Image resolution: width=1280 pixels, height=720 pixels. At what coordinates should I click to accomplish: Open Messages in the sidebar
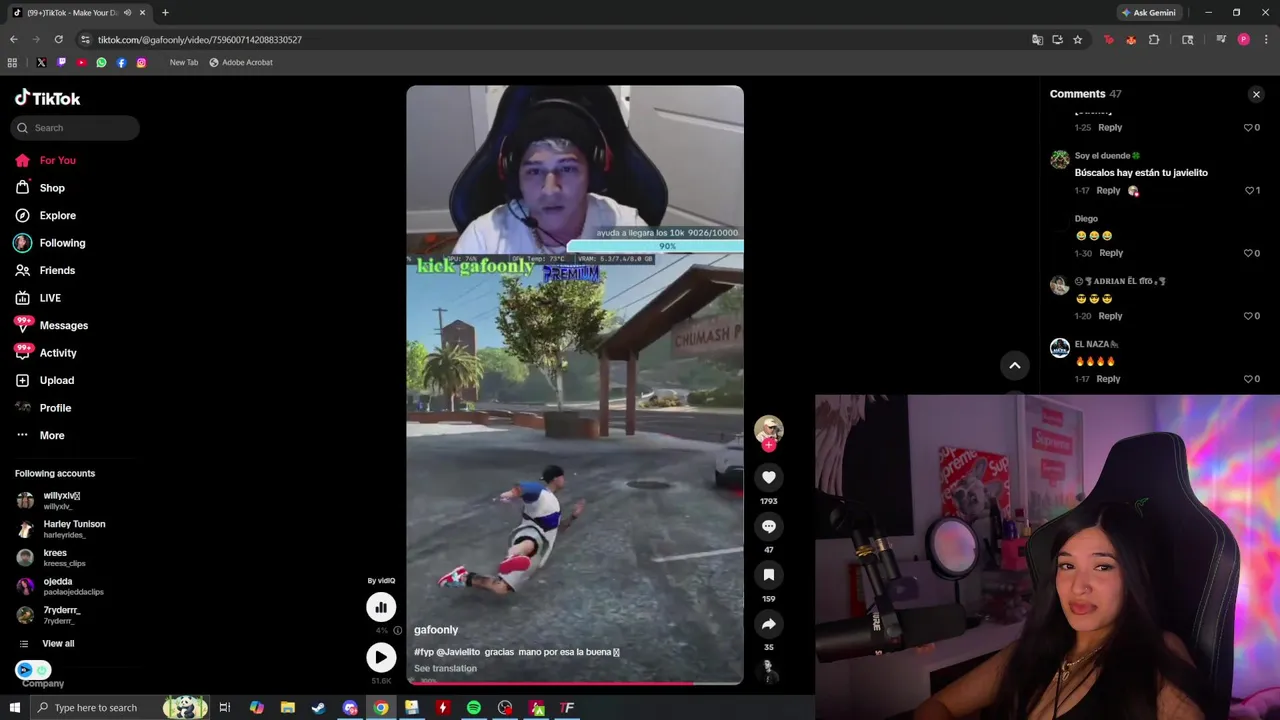tap(51, 325)
